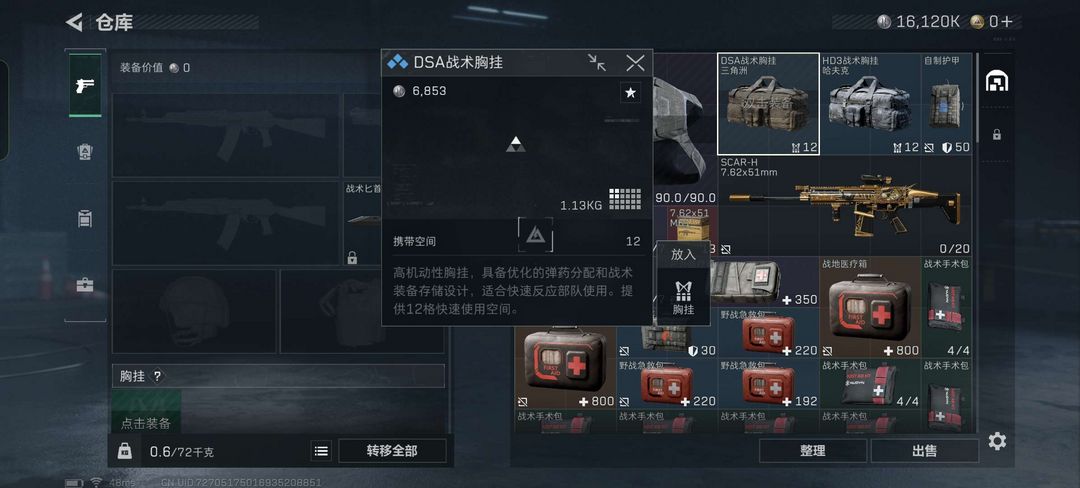The height and width of the screenshot is (488, 1080).
Task: Click the 点击装备 chest rig slot
Action: pyautogui.click(x=146, y=411)
